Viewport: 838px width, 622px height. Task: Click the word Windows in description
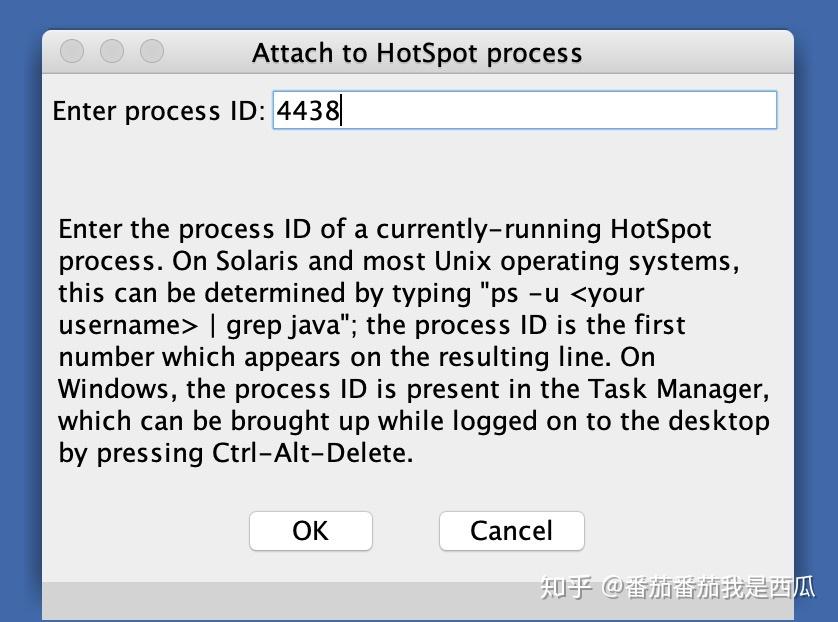[x=113, y=389]
